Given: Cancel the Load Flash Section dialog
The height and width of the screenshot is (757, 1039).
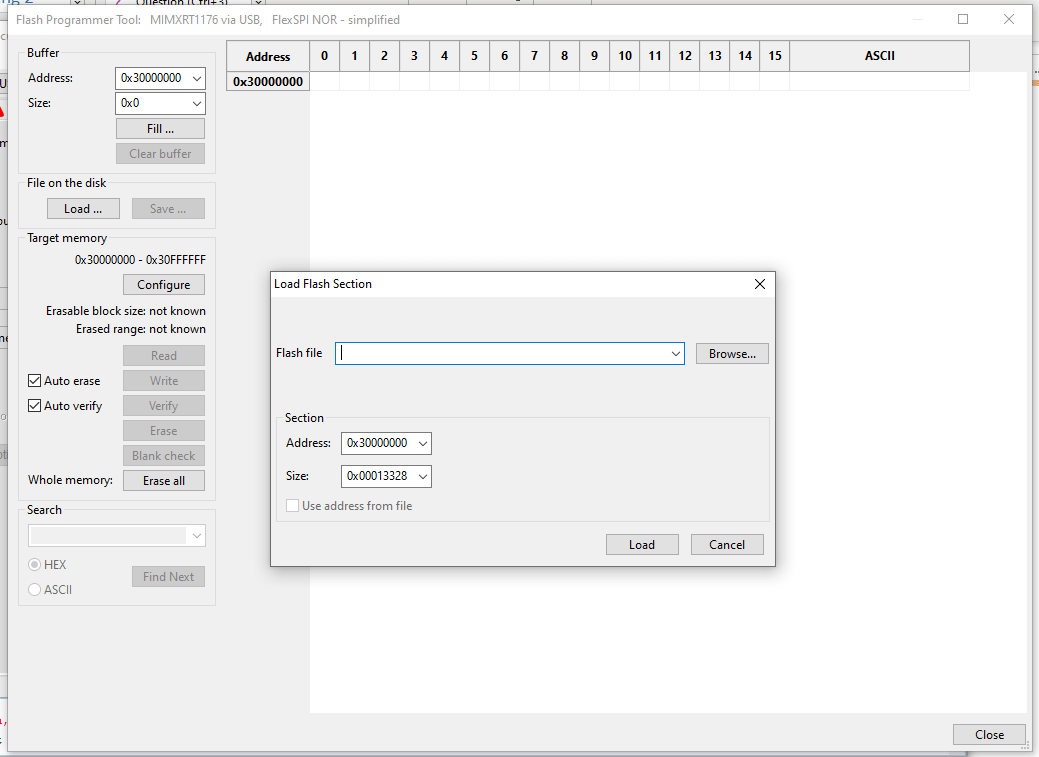Looking at the screenshot, I should (x=727, y=544).
